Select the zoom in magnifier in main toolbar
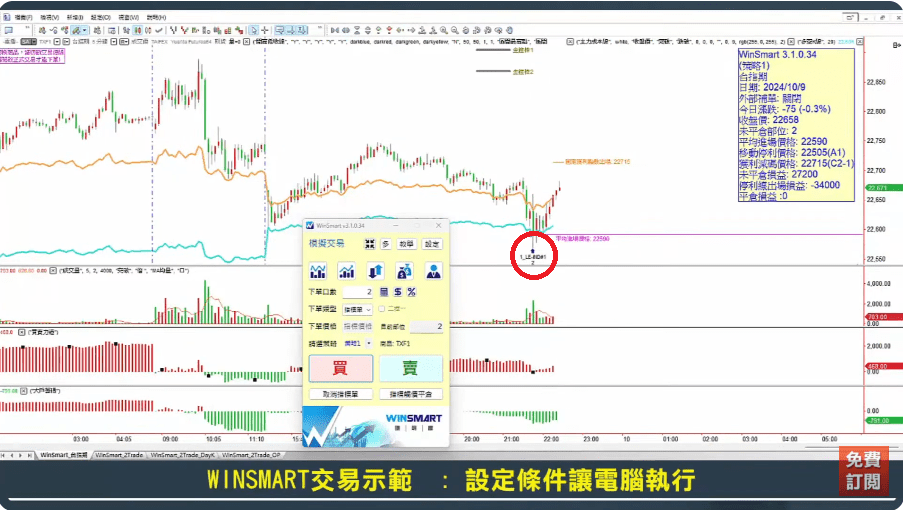 tap(444, 30)
